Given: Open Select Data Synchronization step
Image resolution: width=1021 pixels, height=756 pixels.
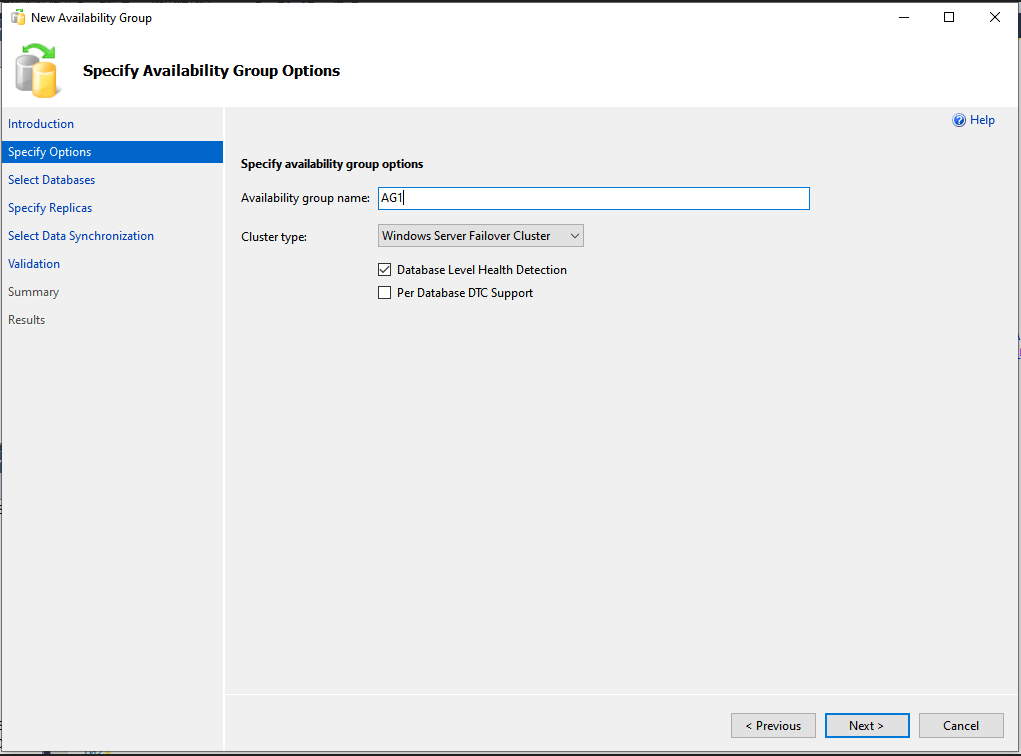Looking at the screenshot, I should [81, 236].
